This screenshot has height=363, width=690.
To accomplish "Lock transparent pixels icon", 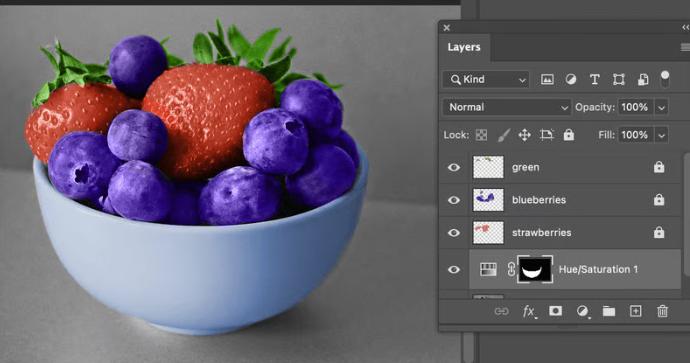I will tap(481, 135).
